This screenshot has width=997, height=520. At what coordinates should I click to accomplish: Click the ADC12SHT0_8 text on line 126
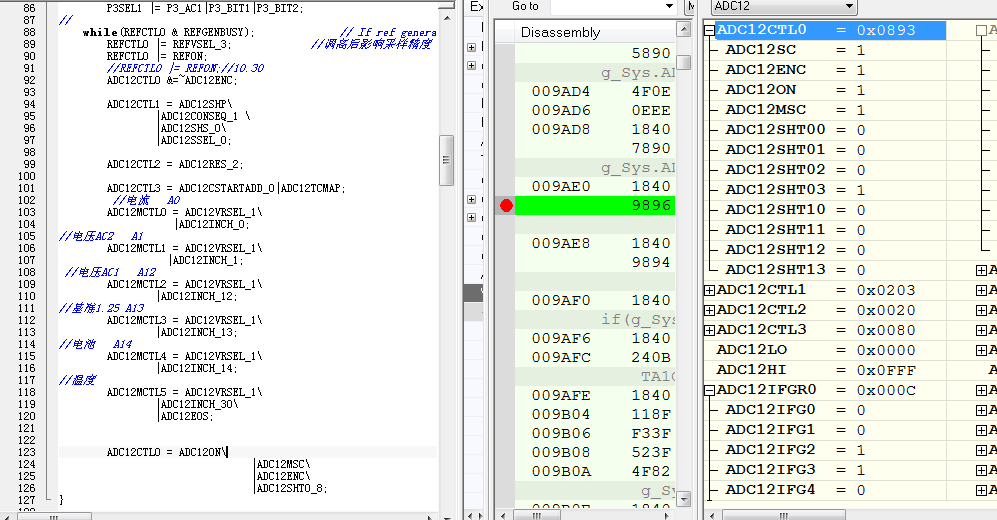pyautogui.click(x=292, y=488)
